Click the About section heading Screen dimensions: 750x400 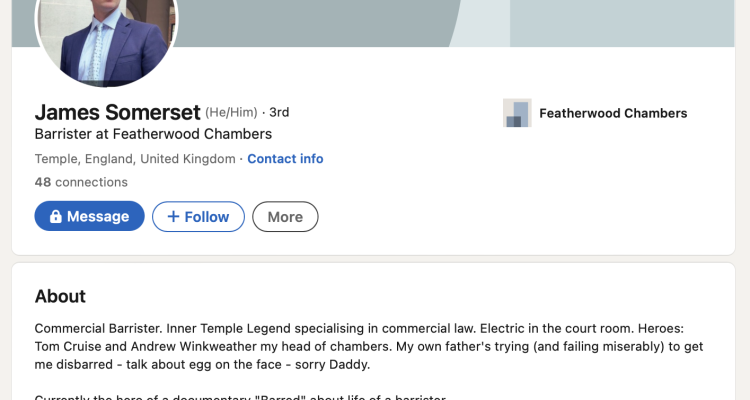coord(60,297)
